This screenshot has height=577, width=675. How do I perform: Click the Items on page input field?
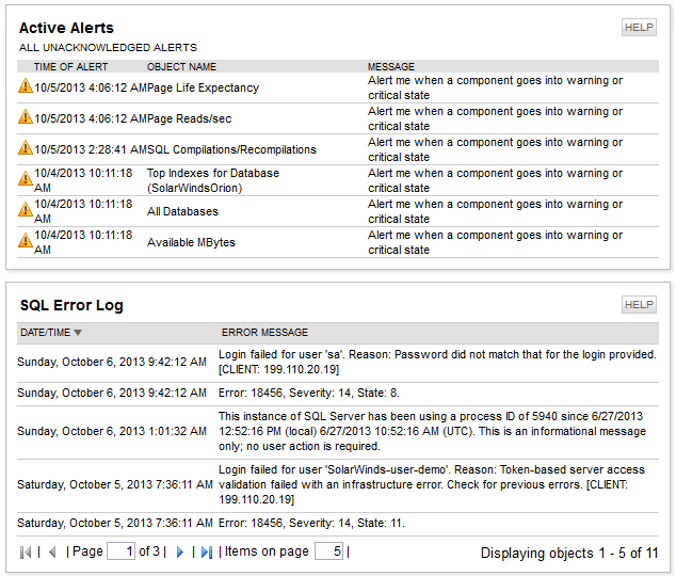click(329, 551)
